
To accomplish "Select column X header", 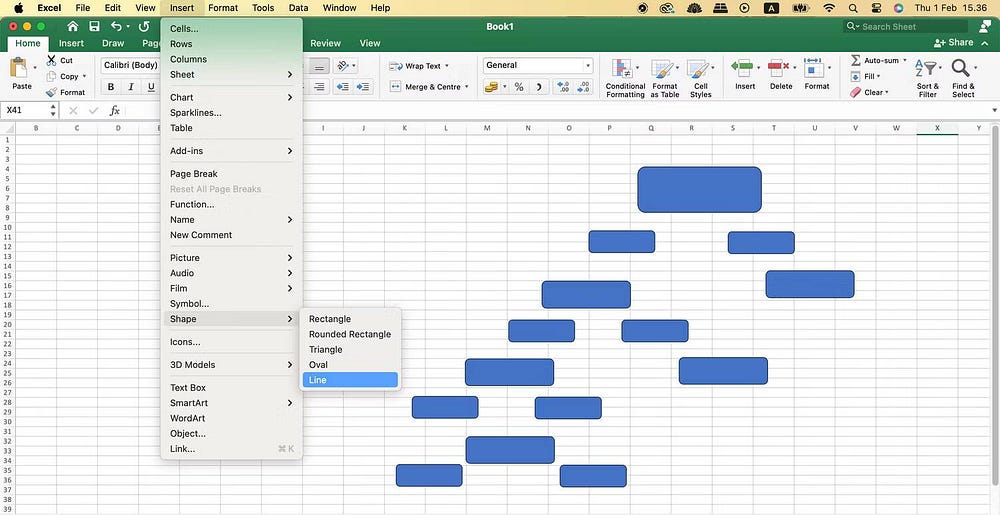I will 937,128.
